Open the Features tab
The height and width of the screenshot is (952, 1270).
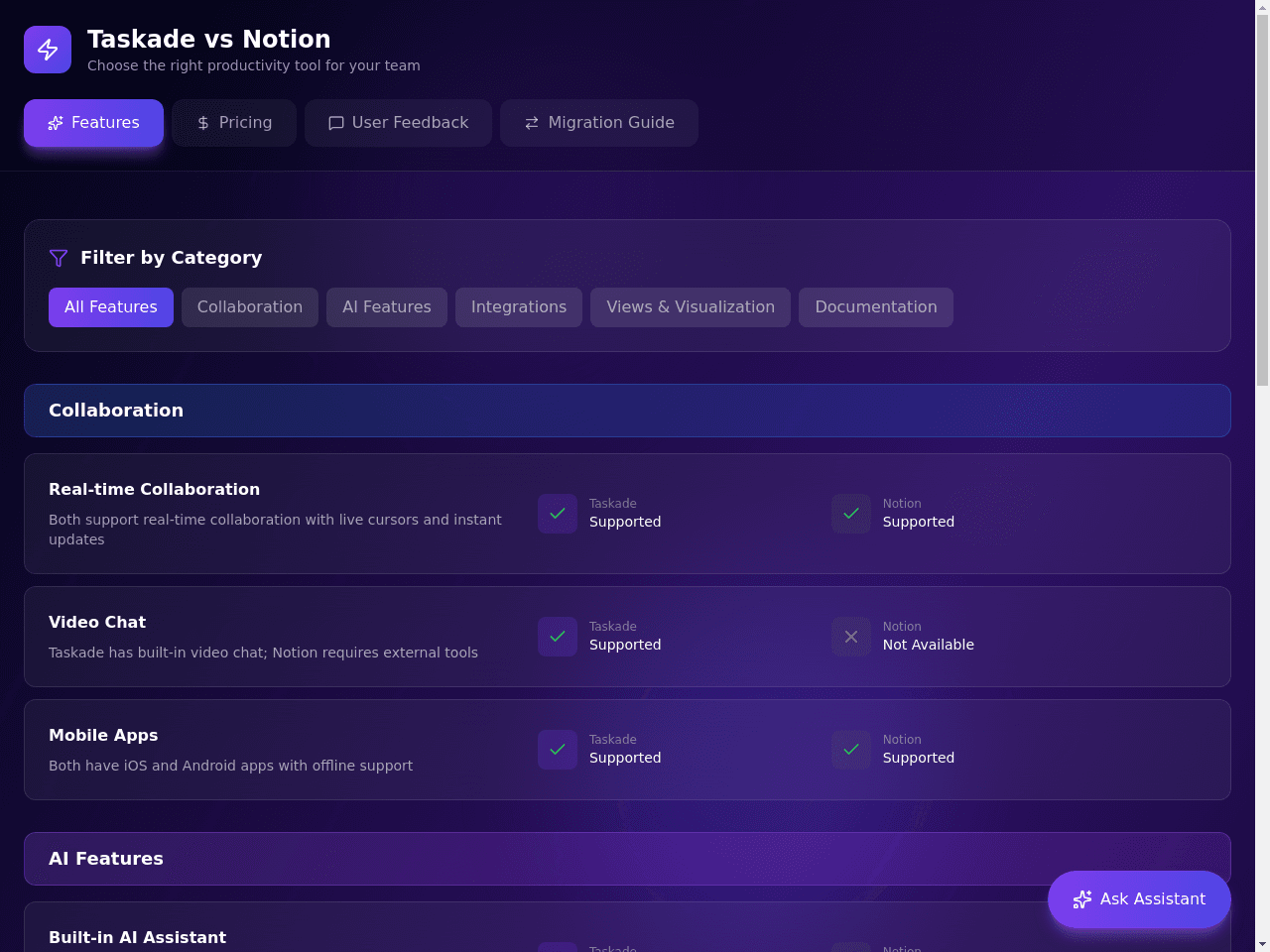93,123
